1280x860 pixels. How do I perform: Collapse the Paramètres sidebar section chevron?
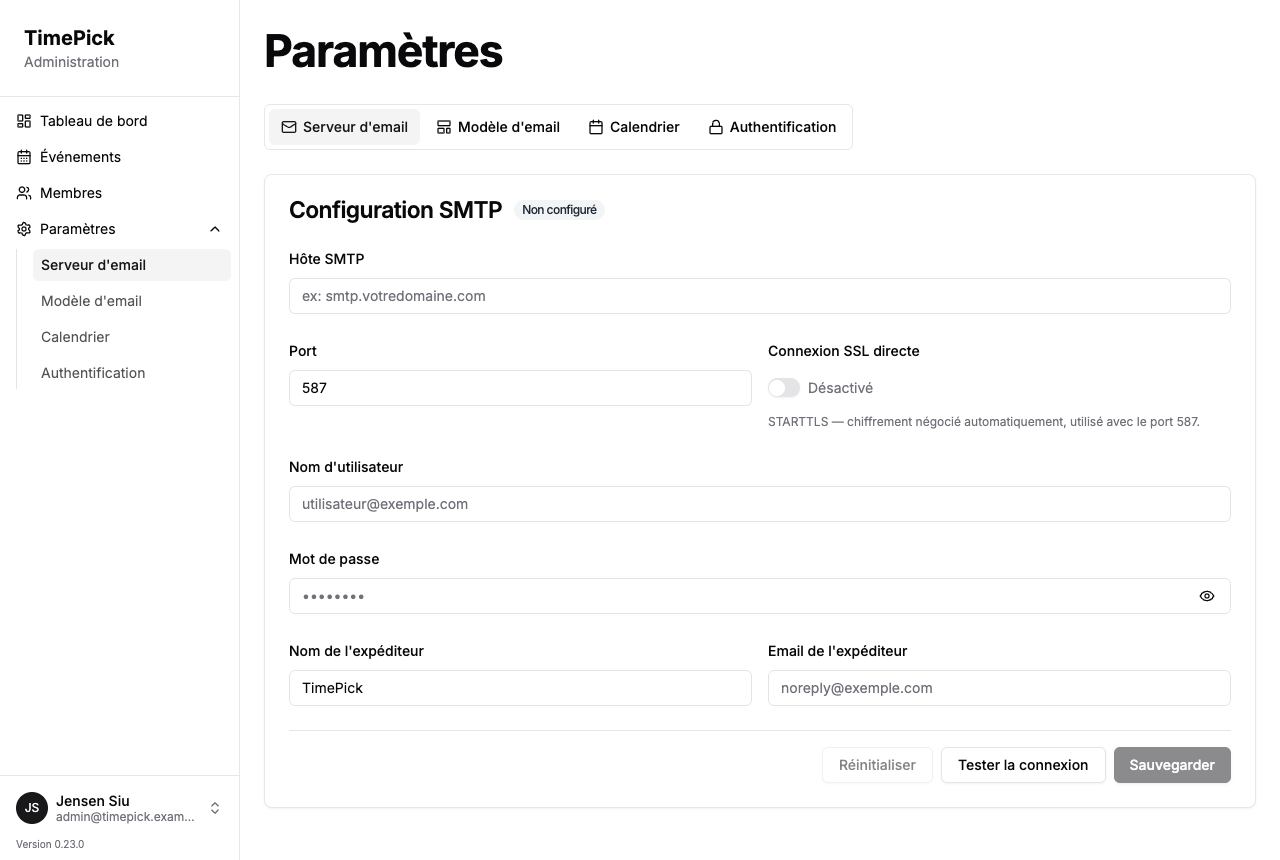215,229
